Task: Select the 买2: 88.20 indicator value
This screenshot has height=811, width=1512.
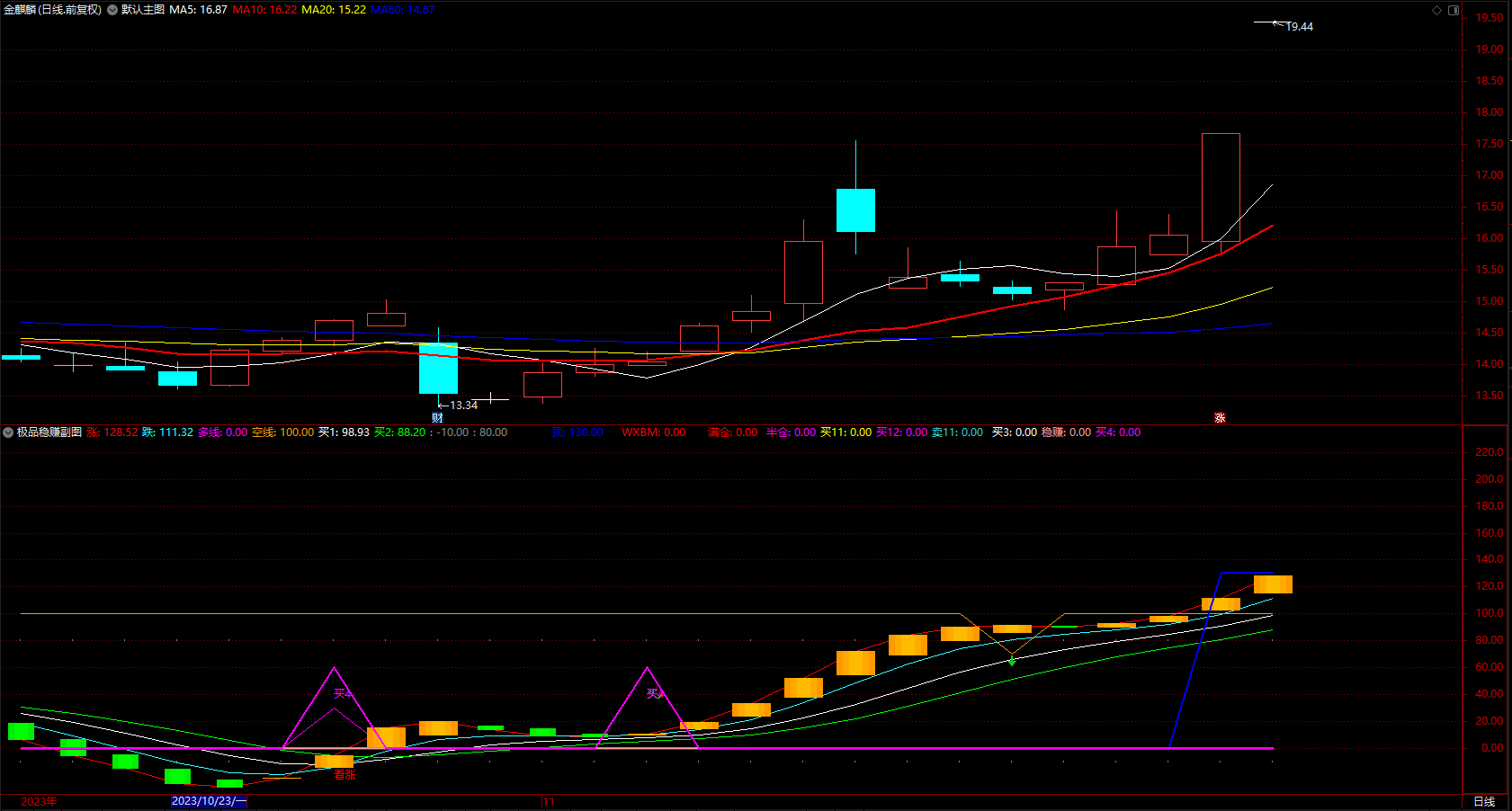Action: click(399, 432)
